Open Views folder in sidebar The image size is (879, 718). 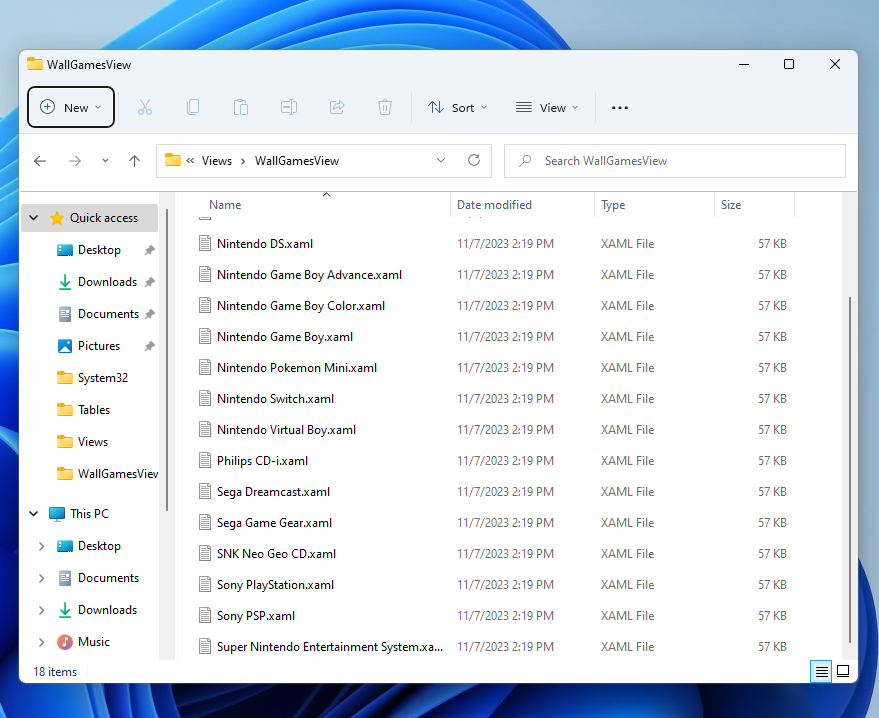click(92, 442)
